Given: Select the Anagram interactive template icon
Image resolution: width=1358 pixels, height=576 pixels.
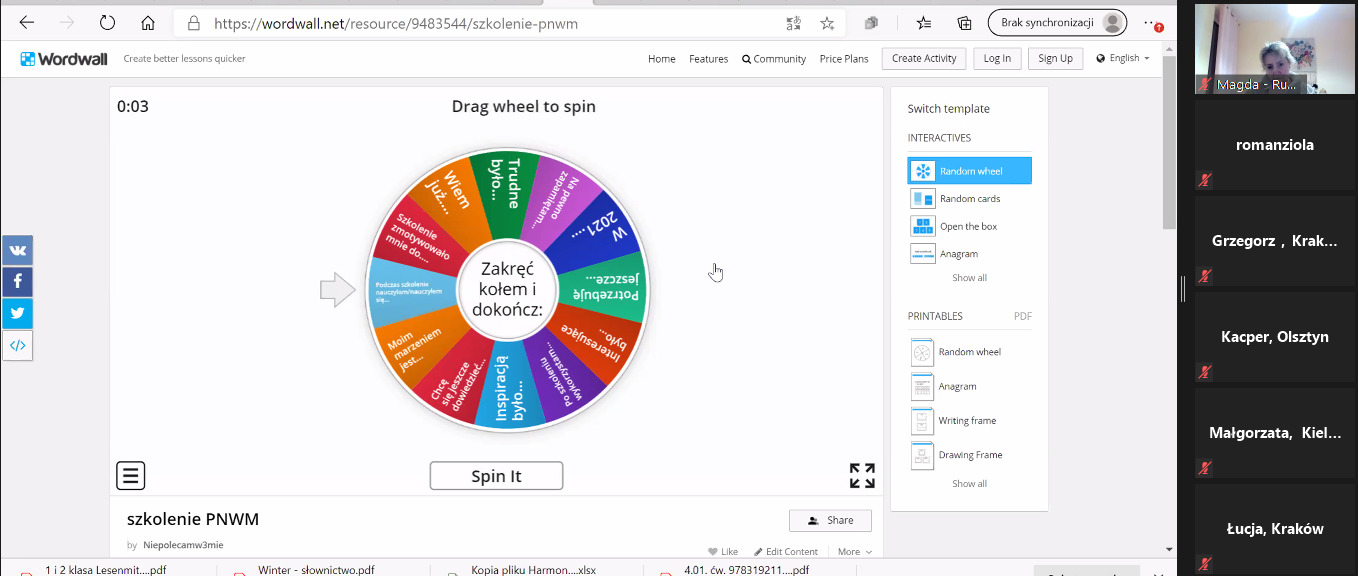Looking at the screenshot, I should (923, 254).
